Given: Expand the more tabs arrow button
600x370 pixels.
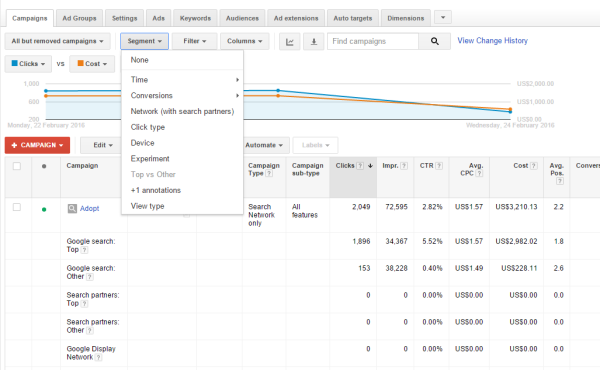Looking at the screenshot, I should 443,17.
